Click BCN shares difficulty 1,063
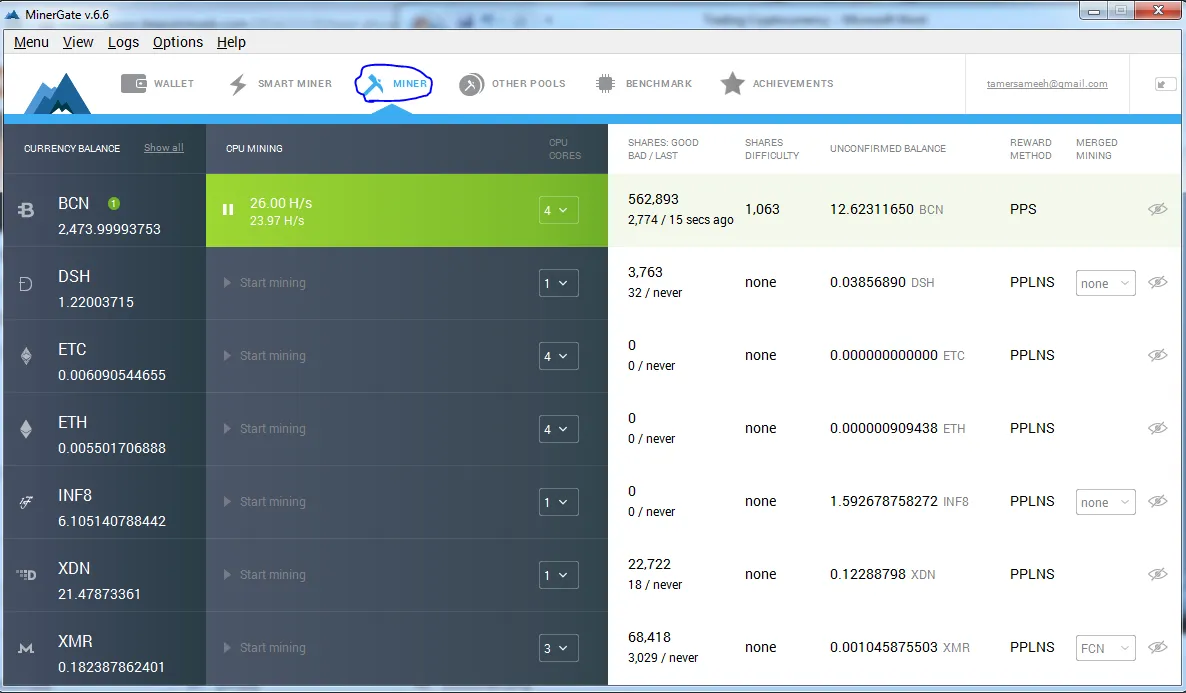The image size is (1186, 693). [x=762, y=210]
